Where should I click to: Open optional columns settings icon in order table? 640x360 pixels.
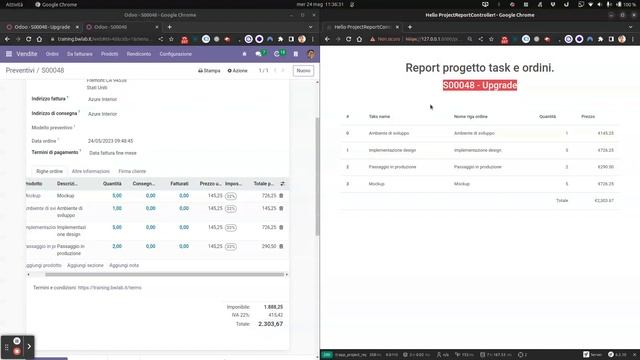pos(282,184)
